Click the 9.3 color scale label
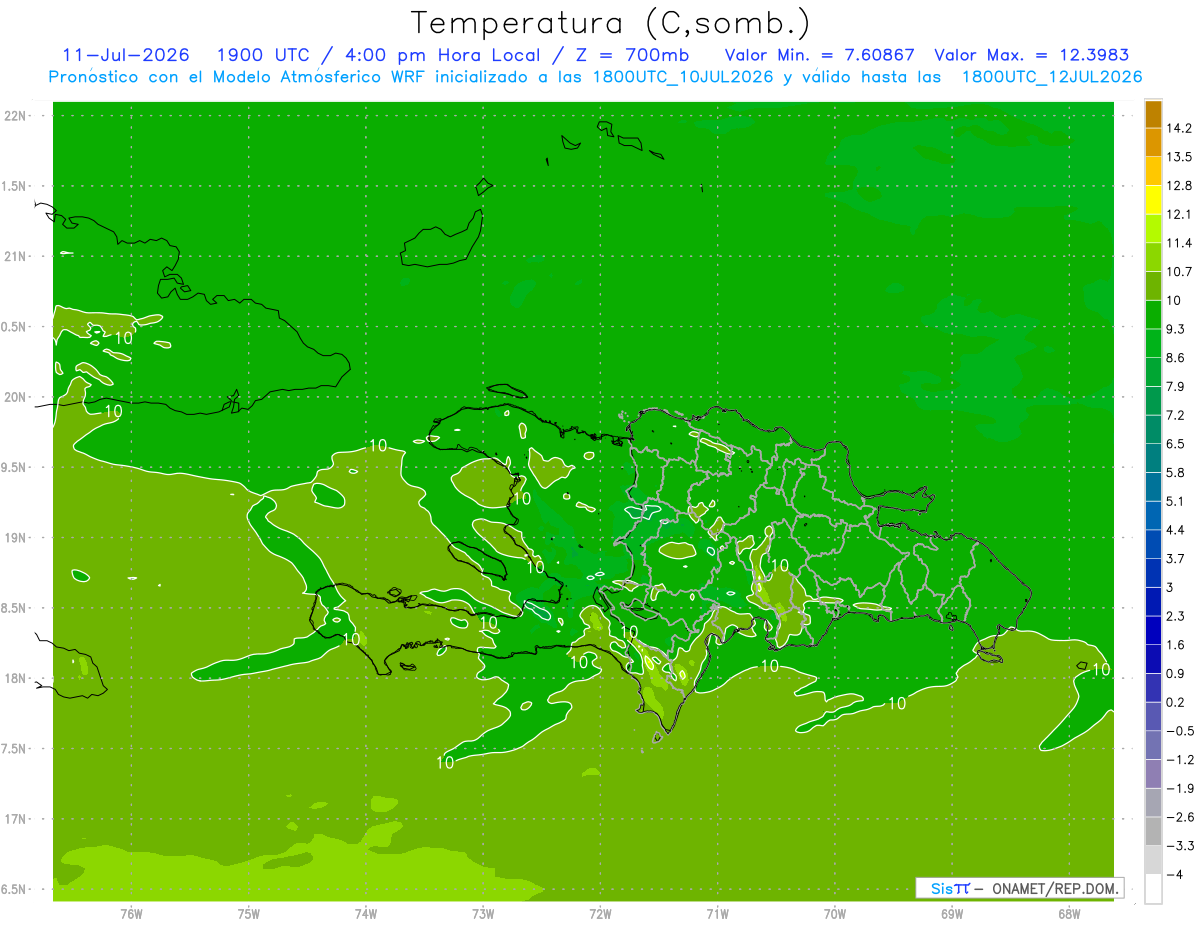Image resolution: width=1200 pixels, height=927 pixels. tap(1176, 329)
